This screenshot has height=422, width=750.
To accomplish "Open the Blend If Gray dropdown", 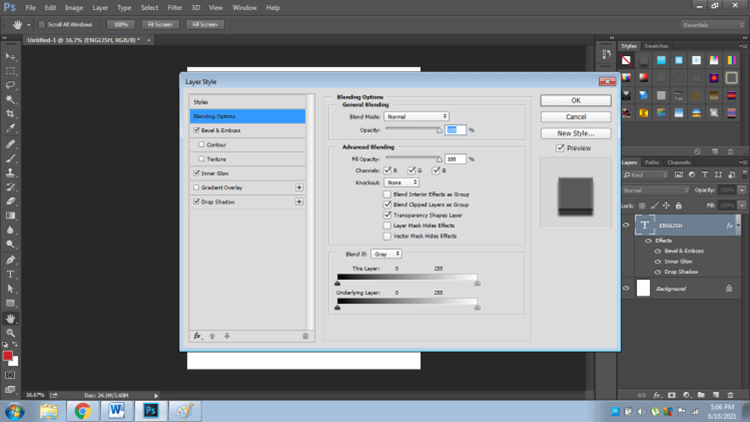I will 386,254.
